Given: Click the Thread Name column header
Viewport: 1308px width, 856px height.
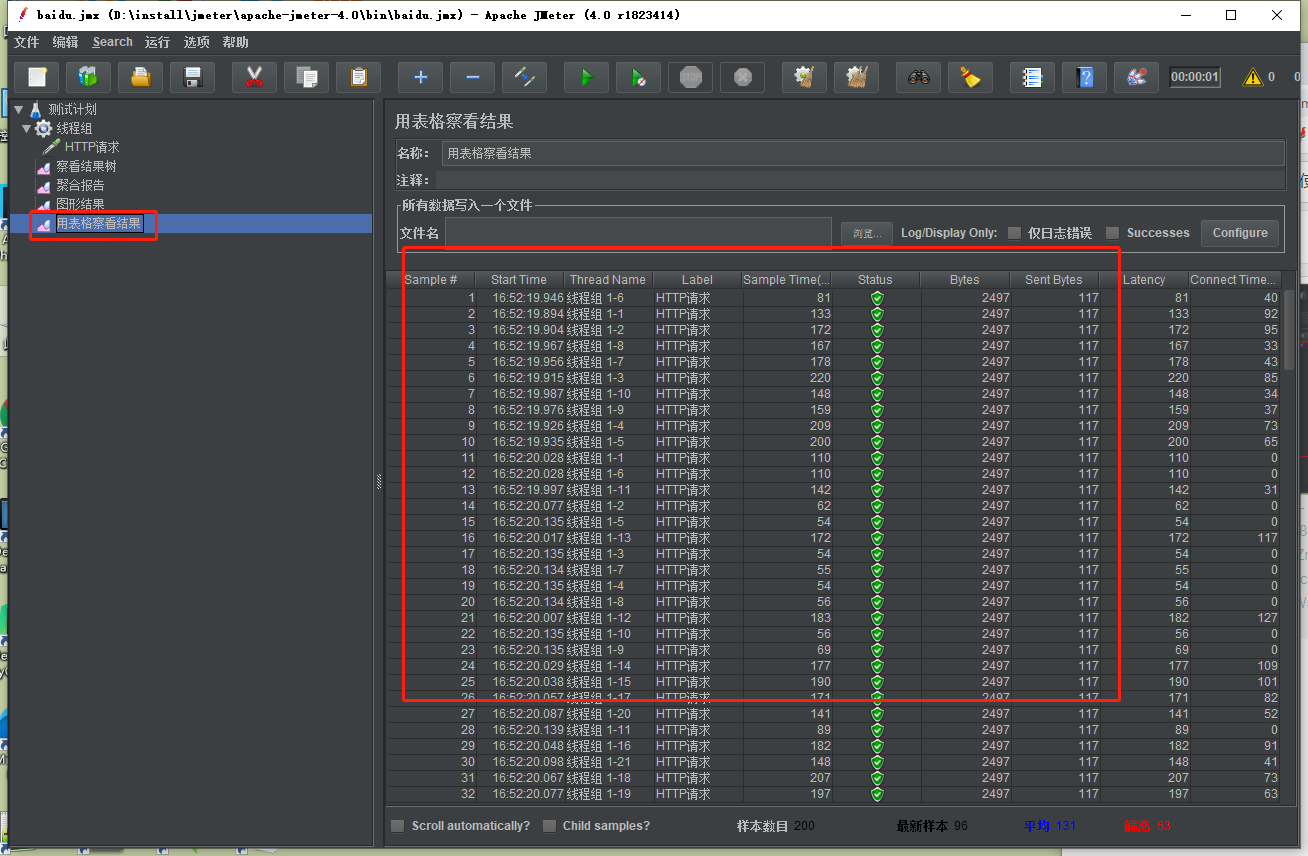Looking at the screenshot, I should pyautogui.click(x=608, y=280).
